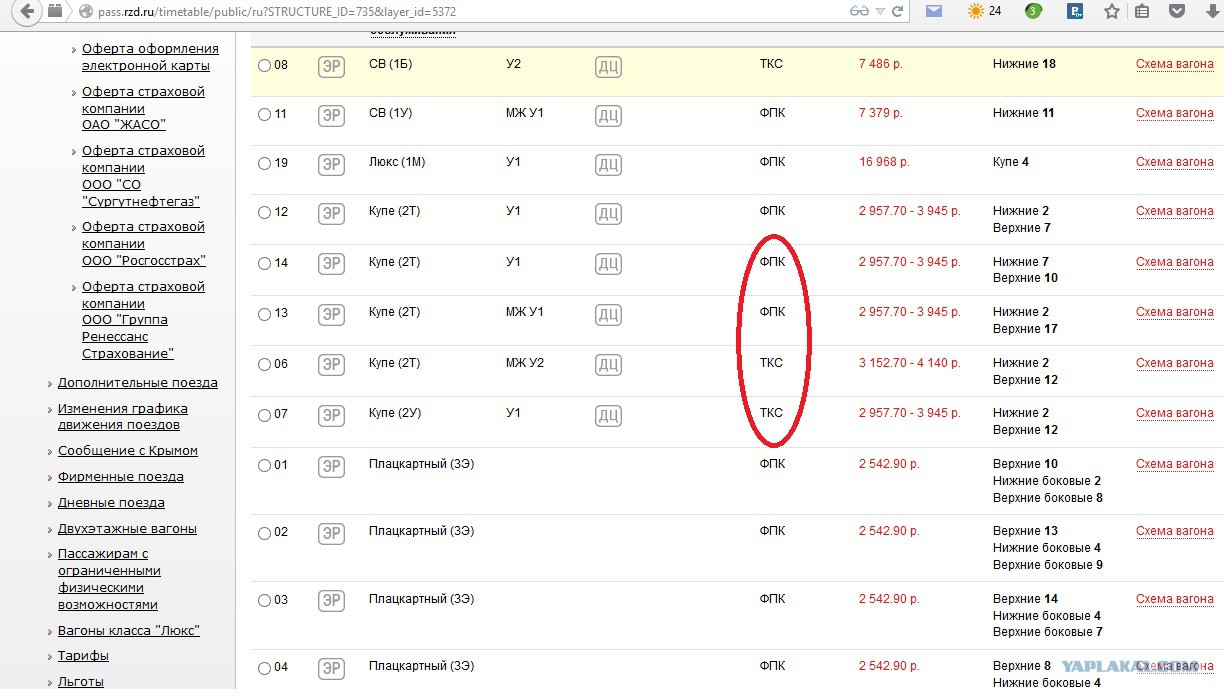Open Сообщение с Крымом sidebar item
This screenshot has width=1224, height=696.
click(x=128, y=451)
